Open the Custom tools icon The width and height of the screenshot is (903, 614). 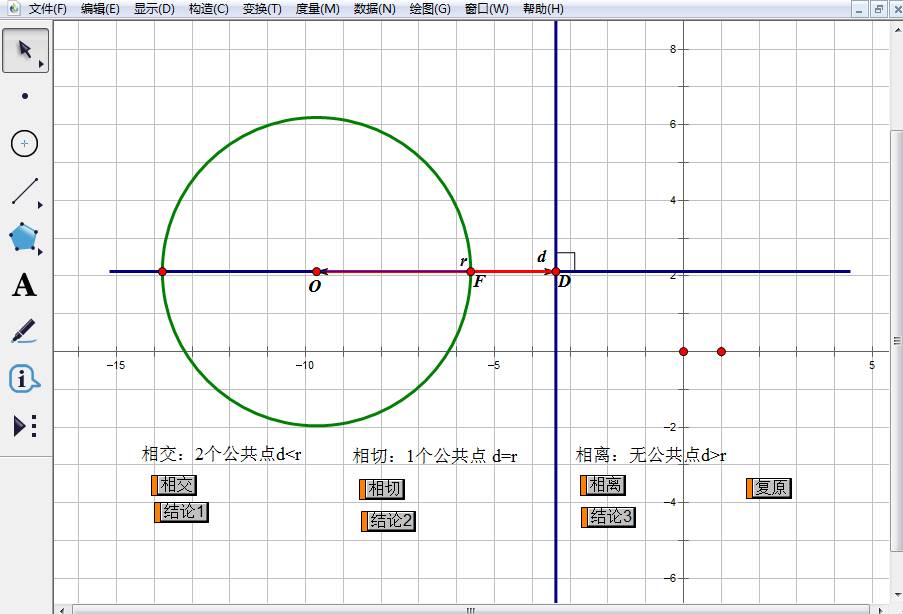coord(25,426)
